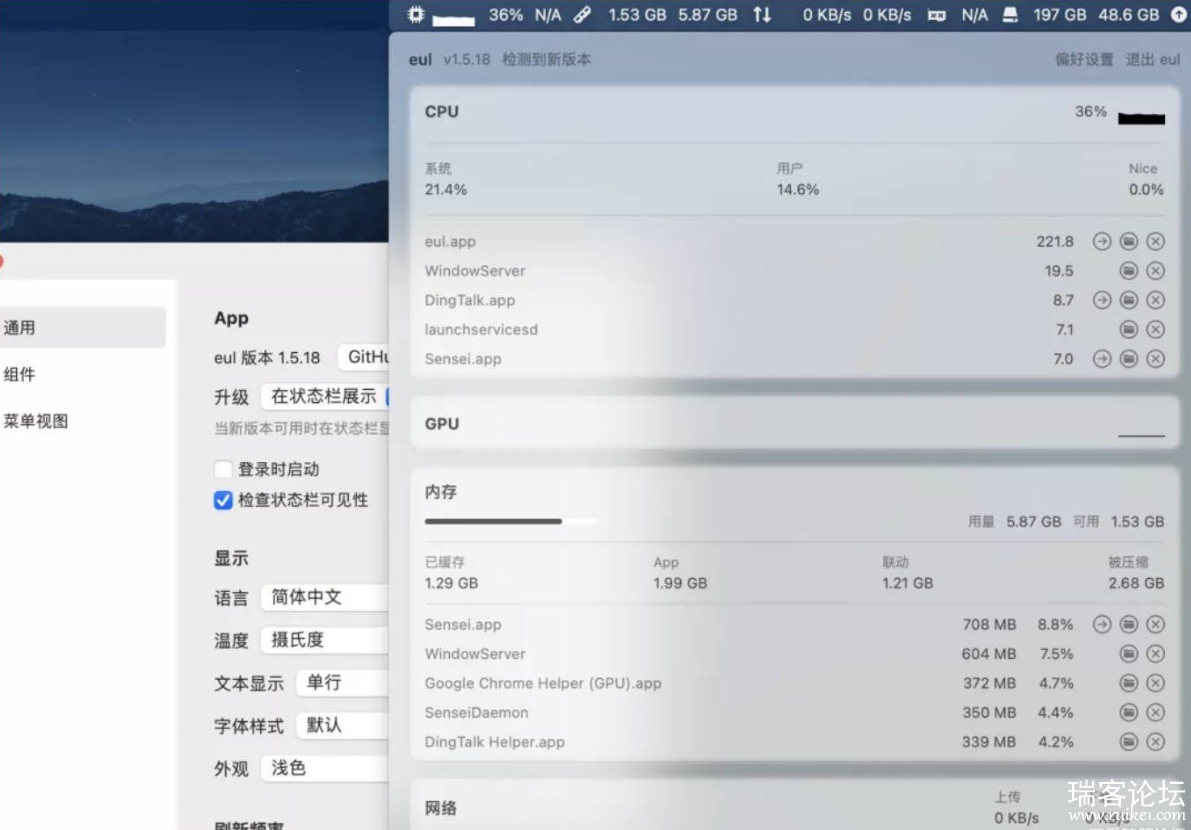
Task: Click the disk icon in the menu bar
Action: click(x=1010, y=15)
